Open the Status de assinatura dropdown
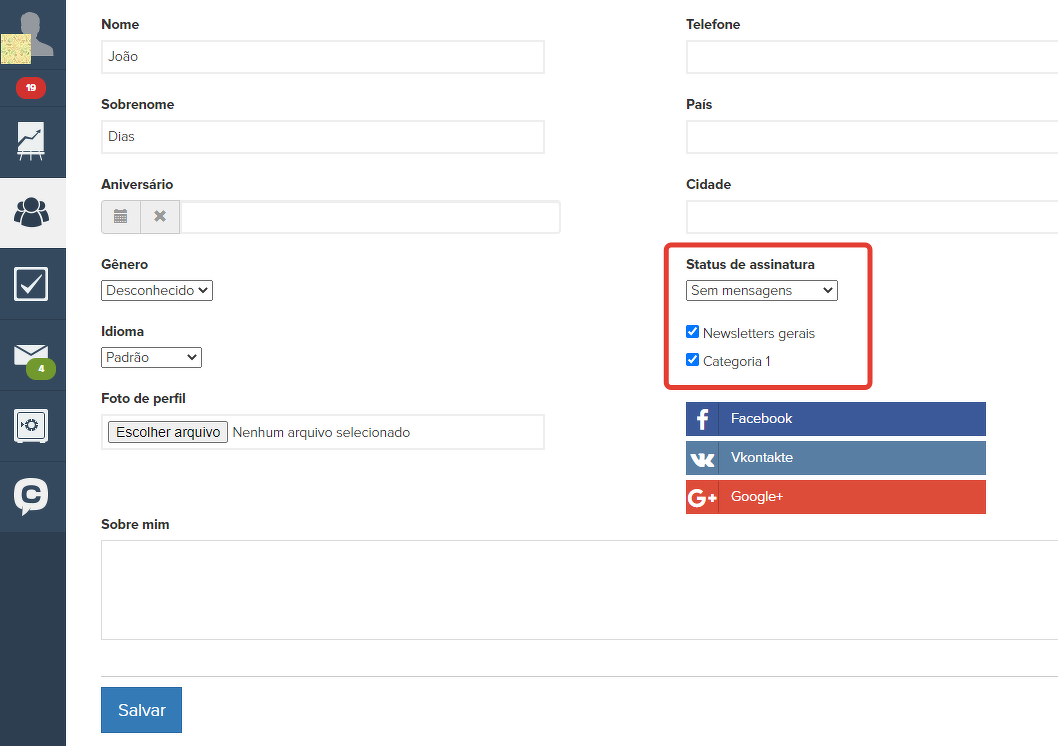The height and width of the screenshot is (746, 1058). (761, 290)
